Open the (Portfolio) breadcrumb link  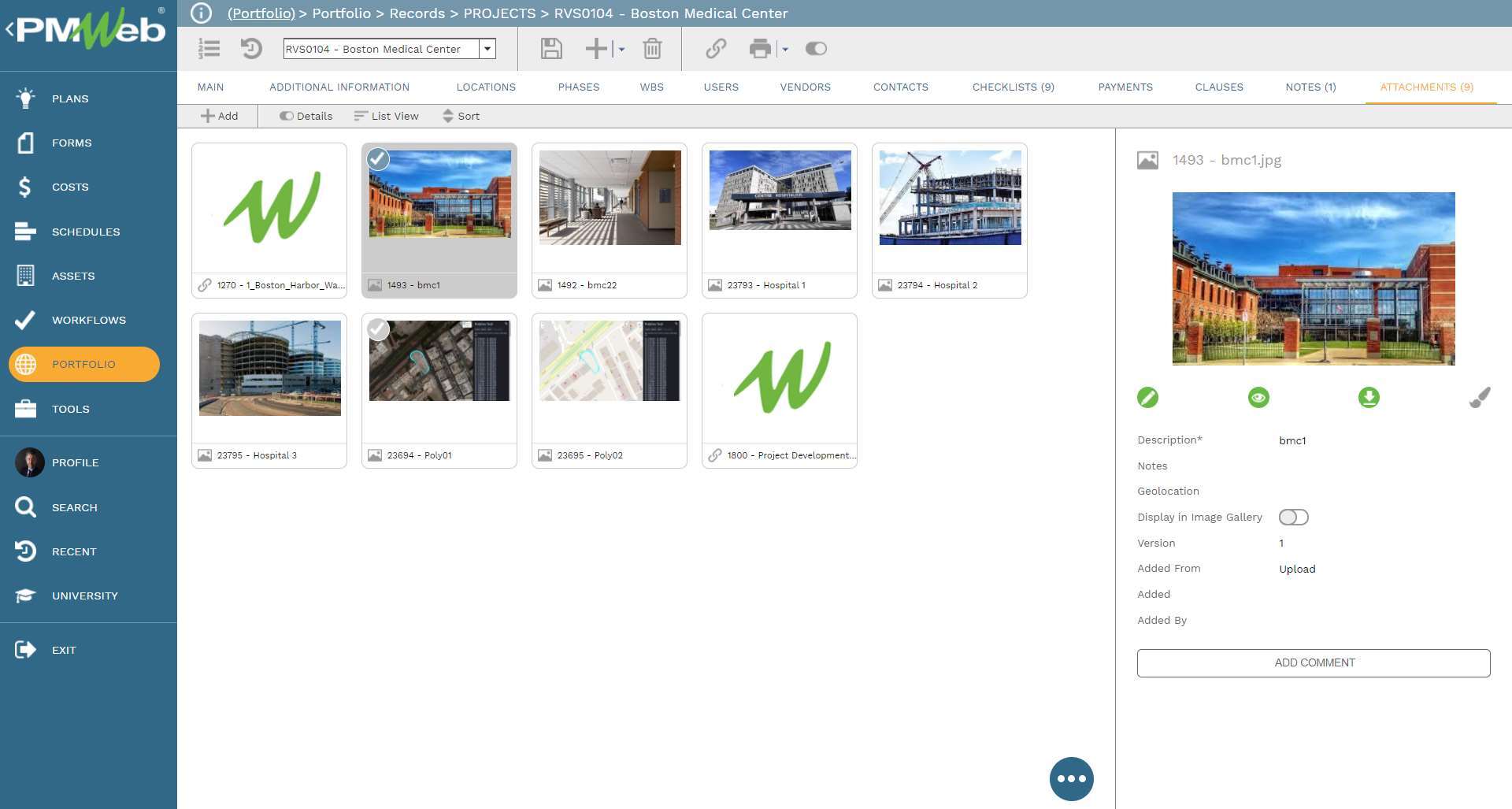pos(261,13)
